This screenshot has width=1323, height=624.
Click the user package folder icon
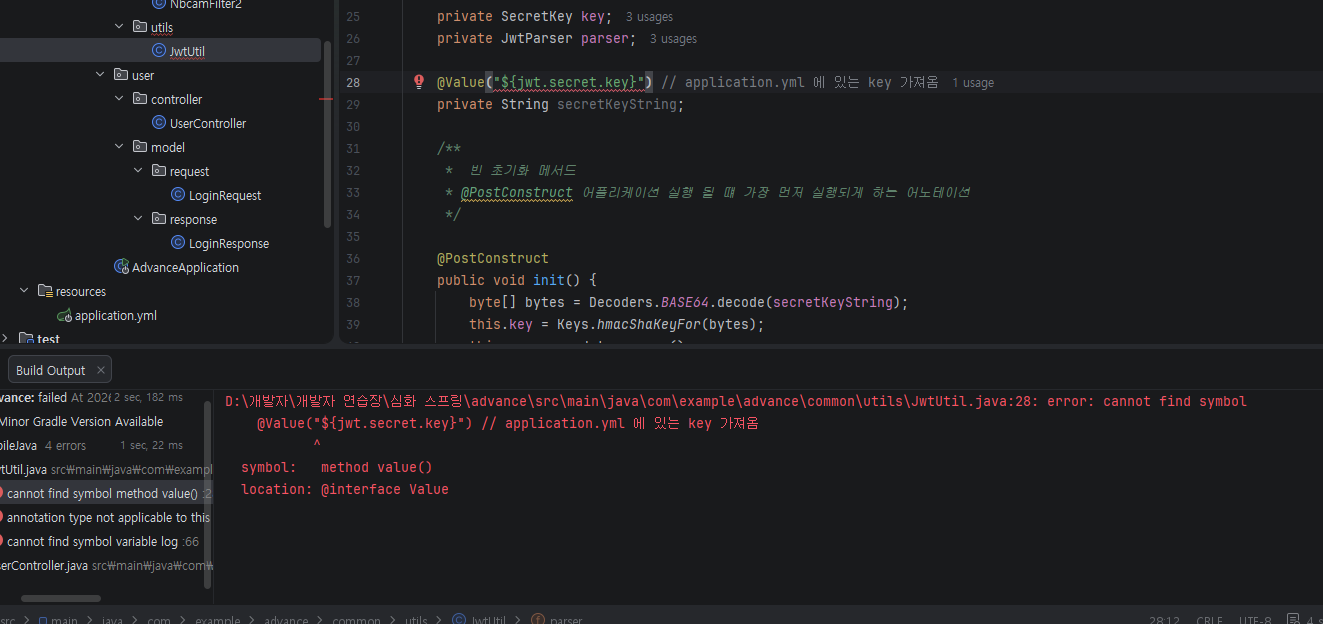(x=120, y=75)
